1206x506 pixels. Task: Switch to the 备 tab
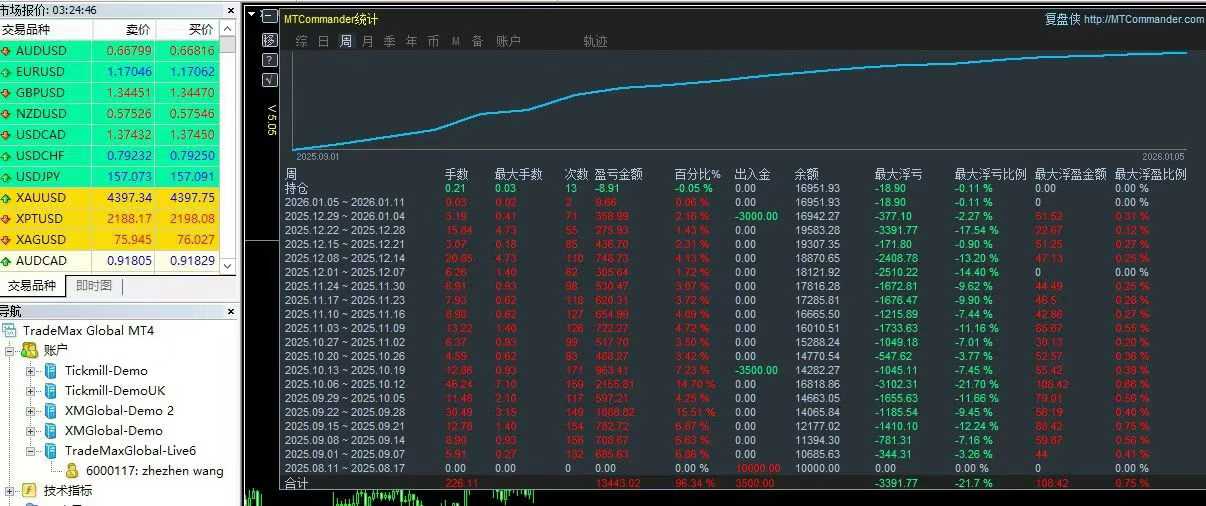(477, 41)
